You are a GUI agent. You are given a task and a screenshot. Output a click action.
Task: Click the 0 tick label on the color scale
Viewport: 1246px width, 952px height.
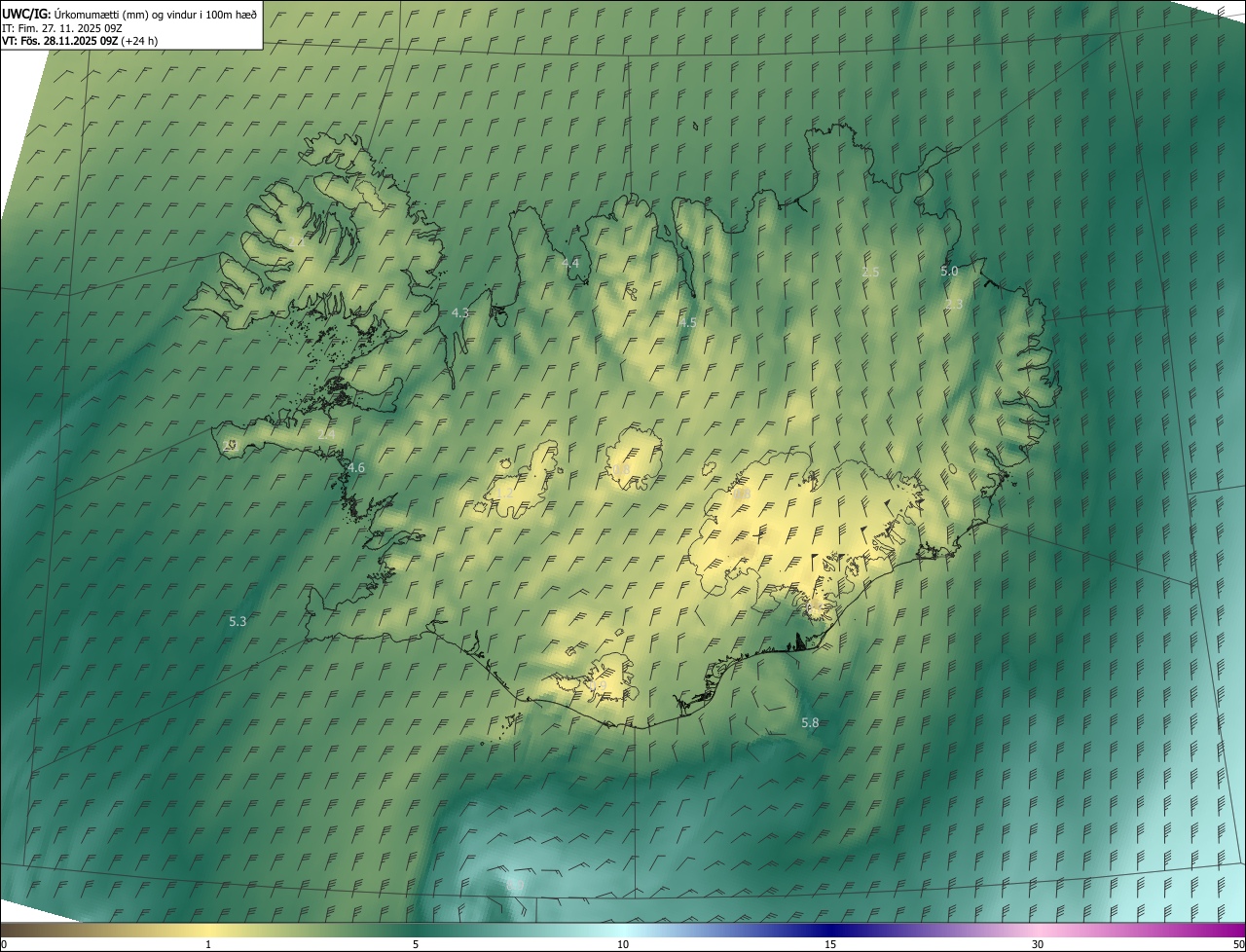tap(4, 944)
